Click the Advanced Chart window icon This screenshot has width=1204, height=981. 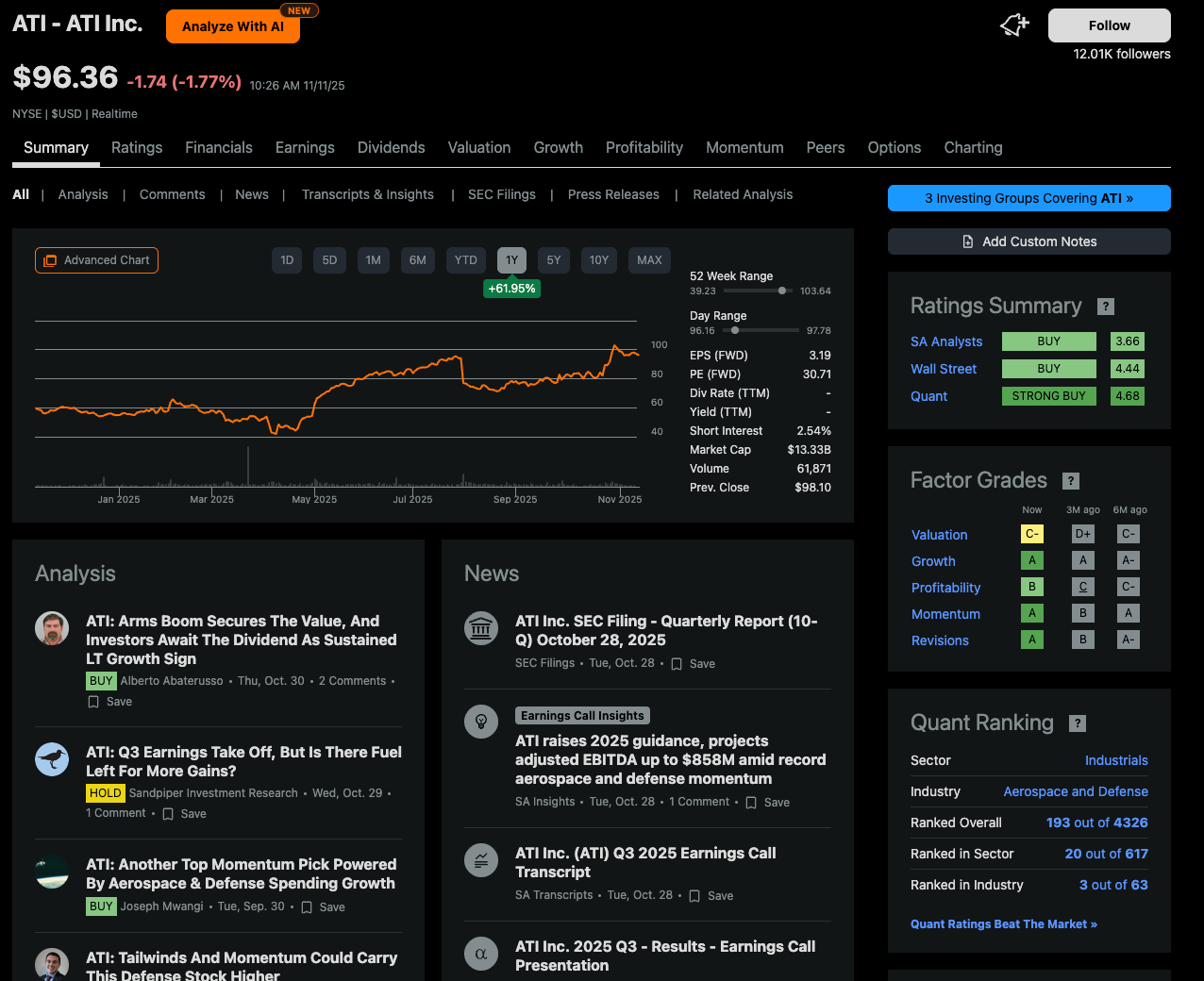(50, 260)
